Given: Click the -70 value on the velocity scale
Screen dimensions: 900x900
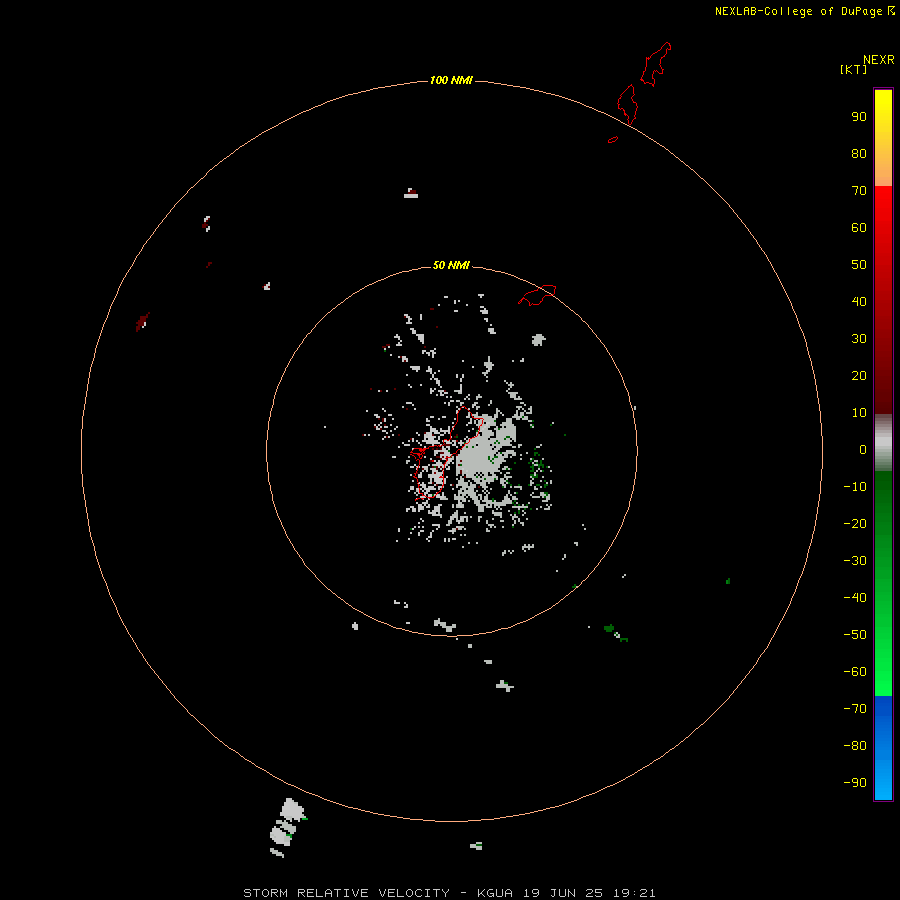Looking at the screenshot, I should tap(855, 708).
